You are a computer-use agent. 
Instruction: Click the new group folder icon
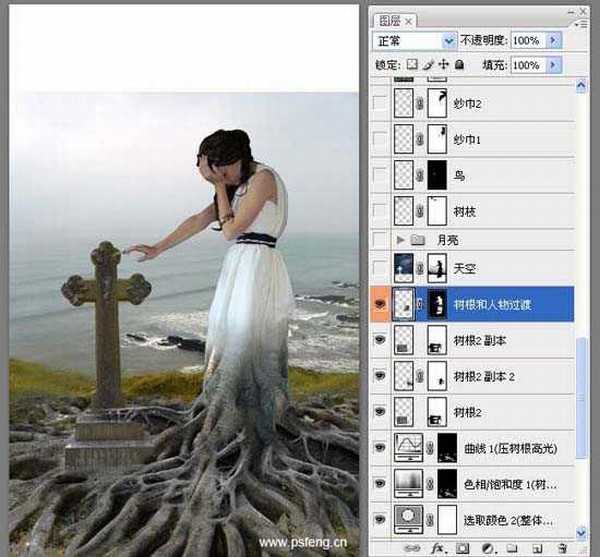point(514,548)
